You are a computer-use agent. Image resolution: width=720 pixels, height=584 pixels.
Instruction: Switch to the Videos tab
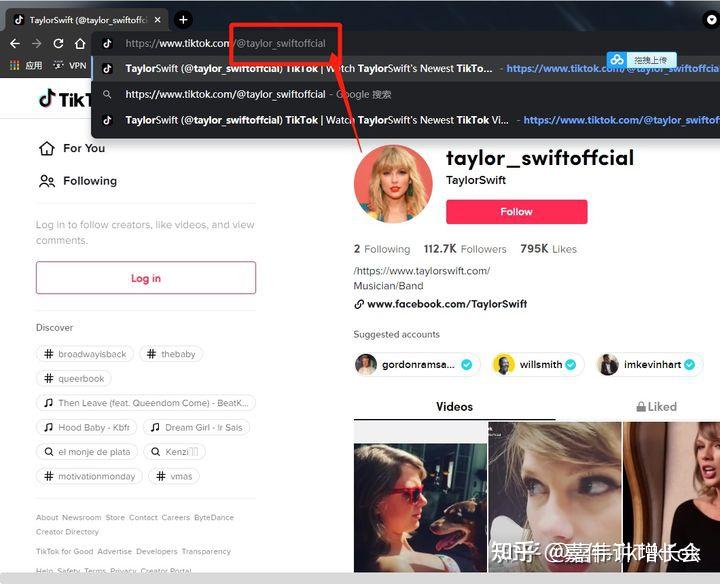(455, 407)
